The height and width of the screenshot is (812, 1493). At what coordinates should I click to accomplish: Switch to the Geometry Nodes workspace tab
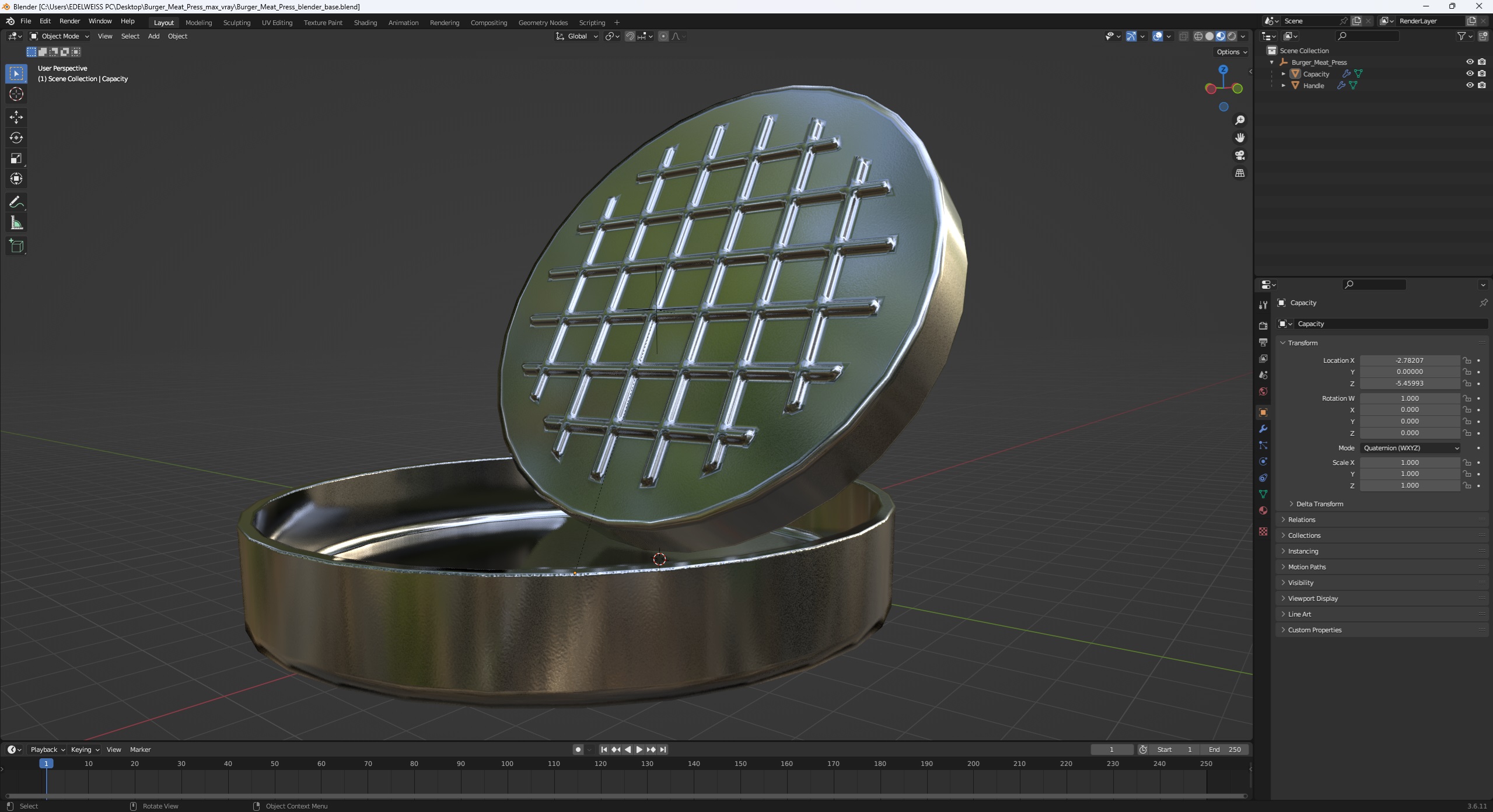[543, 23]
